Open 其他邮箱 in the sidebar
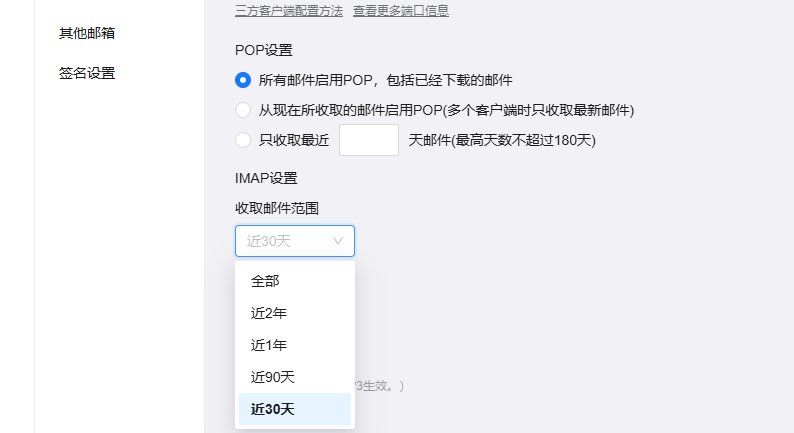794x433 pixels. (86, 33)
